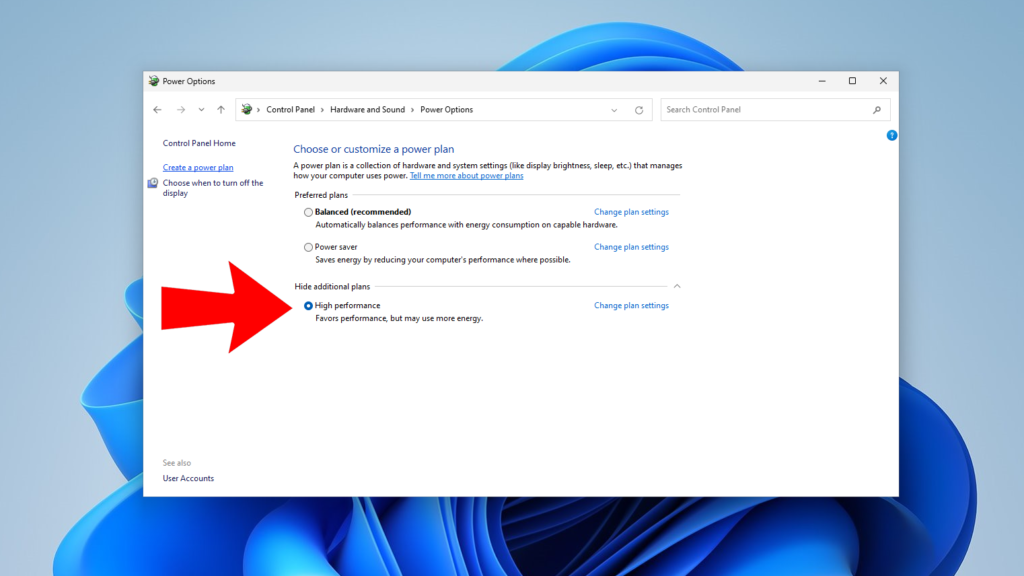Expand chevron after Control Panel breadcrumb
The image size is (1024, 576).
pyautogui.click(x=322, y=110)
